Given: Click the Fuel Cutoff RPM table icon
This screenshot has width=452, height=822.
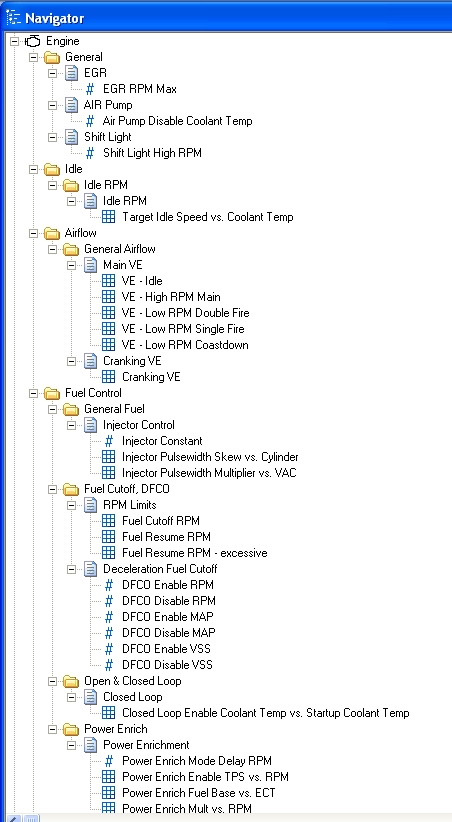Looking at the screenshot, I should (108, 521).
